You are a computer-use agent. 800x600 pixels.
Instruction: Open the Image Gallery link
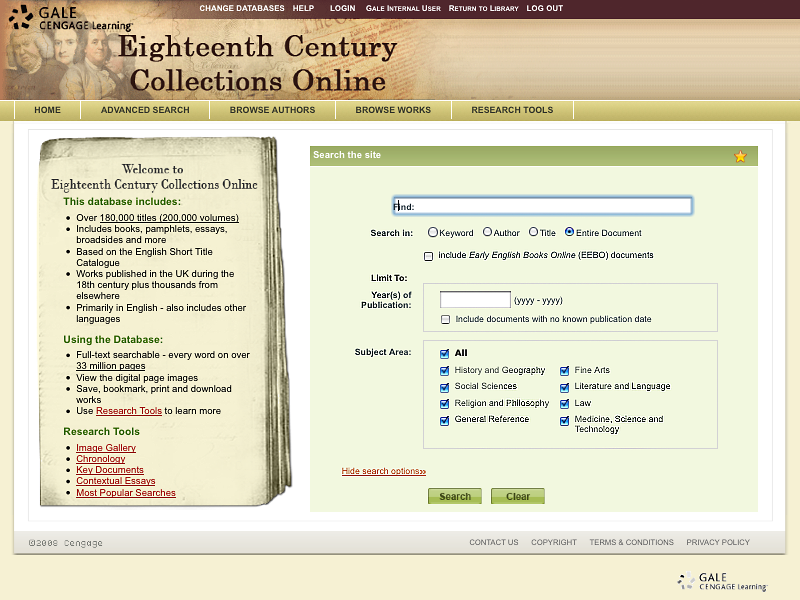pyautogui.click(x=106, y=448)
